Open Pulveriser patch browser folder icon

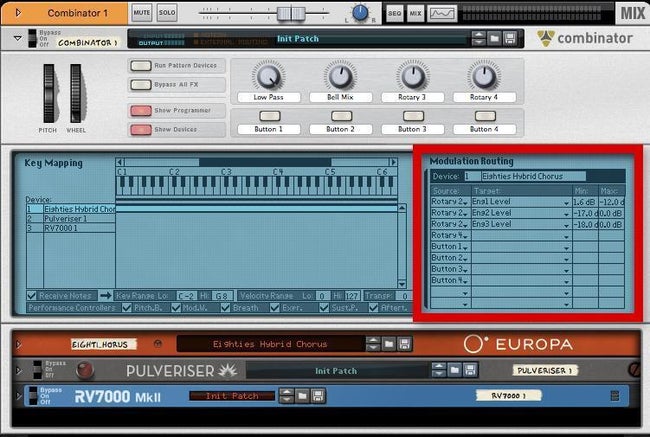[455, 370]
